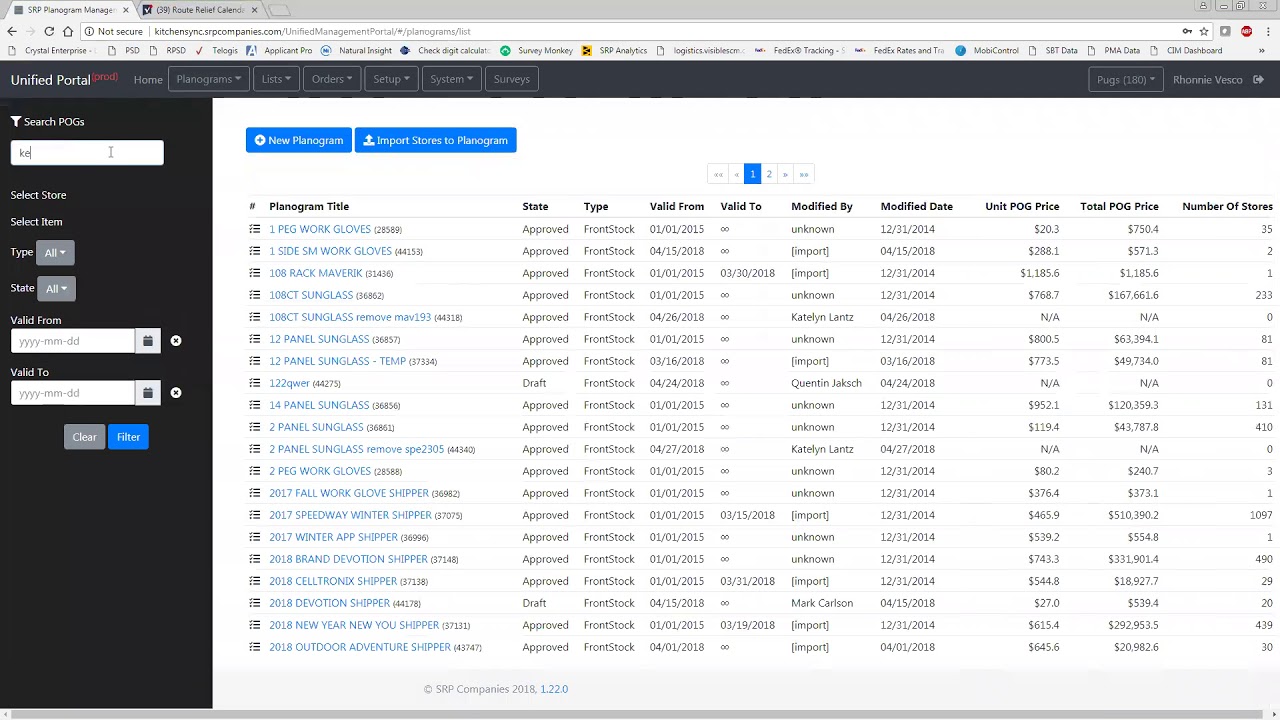
Task: Clear the Valid From date field
Action: click(176, 341)
